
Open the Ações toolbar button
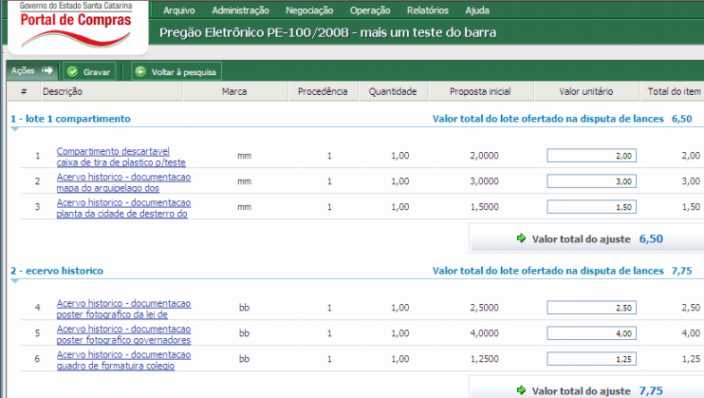click(32, 71)
